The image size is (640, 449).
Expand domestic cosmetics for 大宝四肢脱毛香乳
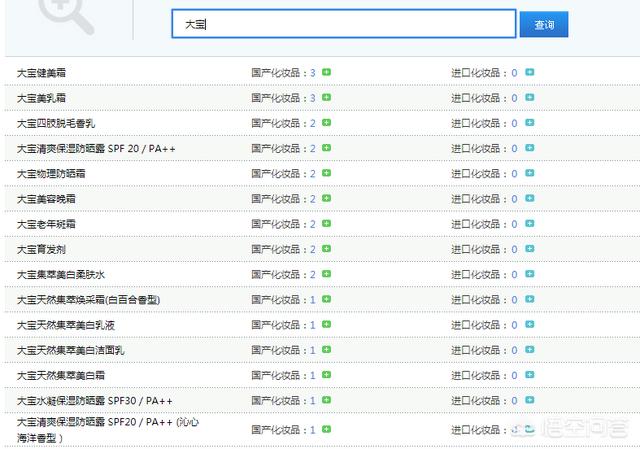click(326, 123)
